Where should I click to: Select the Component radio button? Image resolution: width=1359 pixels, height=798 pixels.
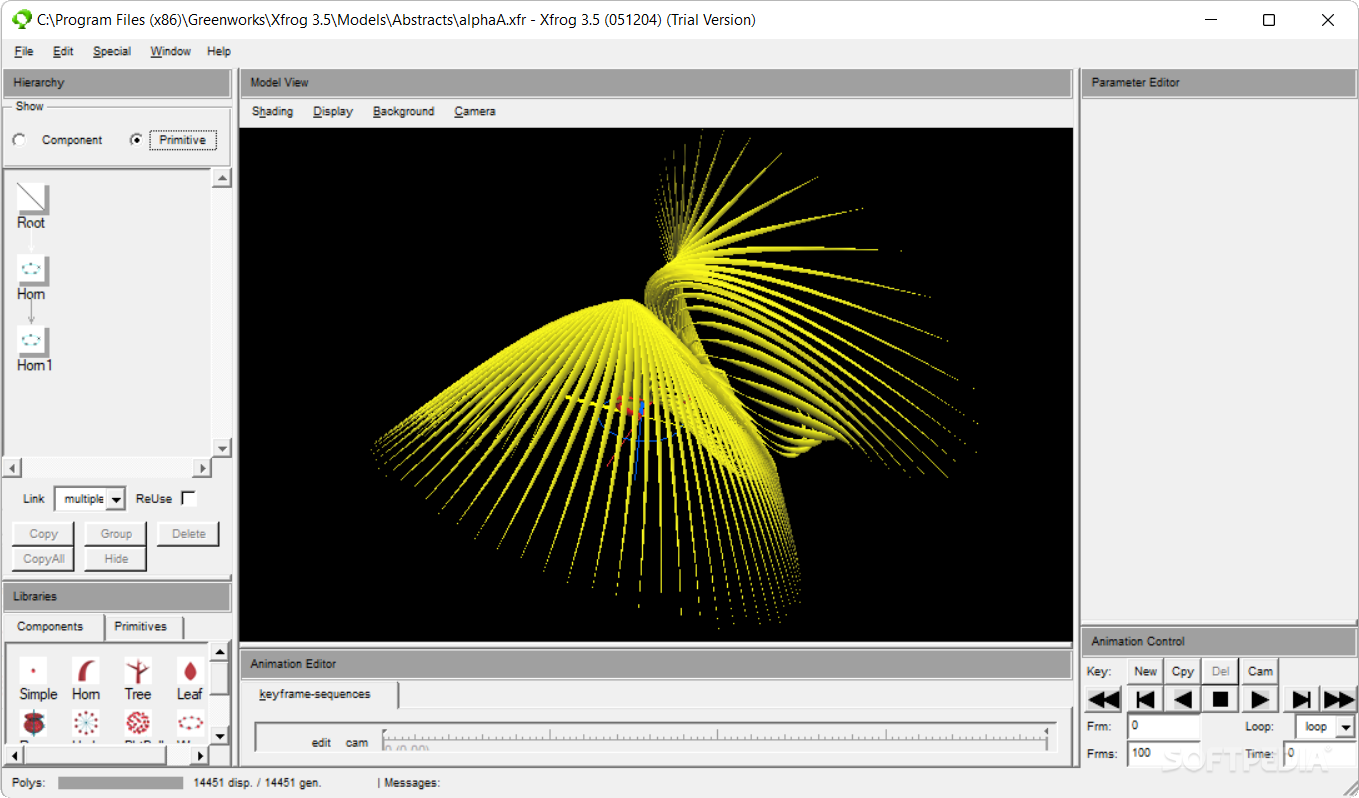point(19,140)
